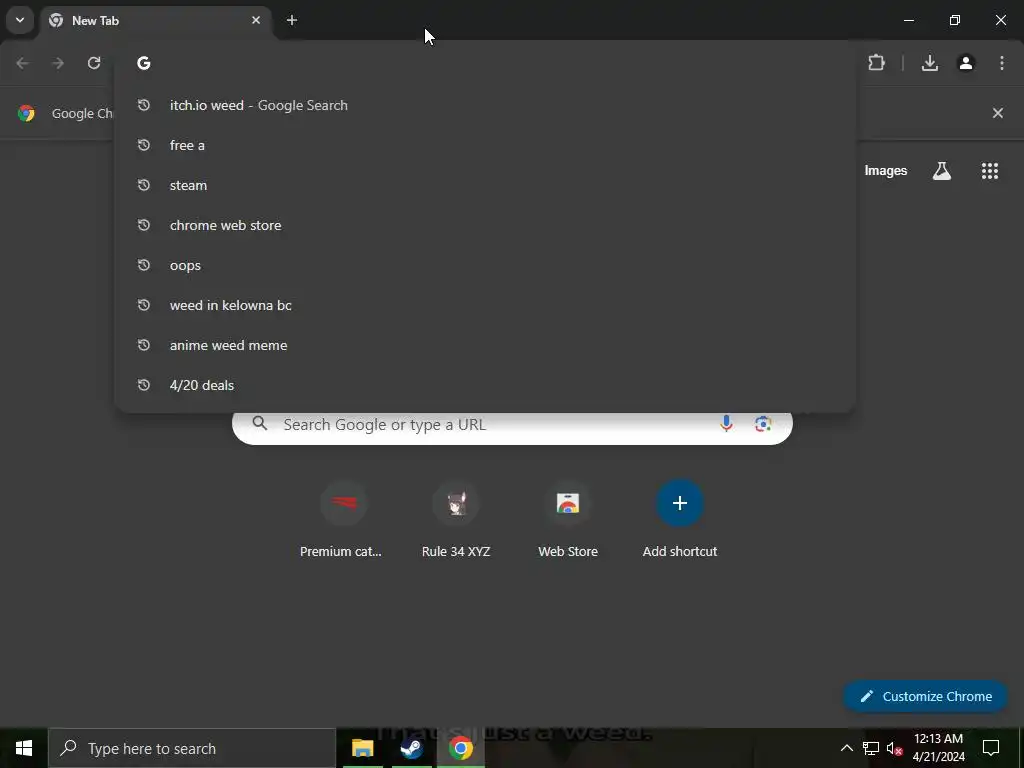
Task: Close the New Tab tab
Action: [x=256, y=20]
